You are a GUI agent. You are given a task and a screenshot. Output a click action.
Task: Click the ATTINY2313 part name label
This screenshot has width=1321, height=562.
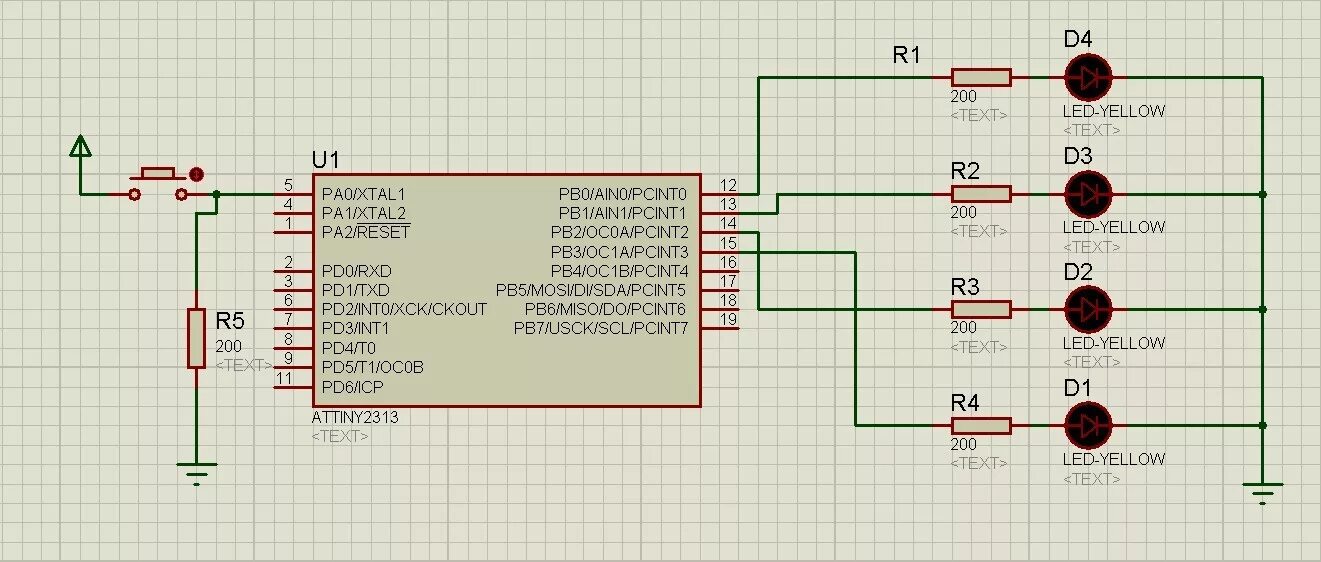355,417
